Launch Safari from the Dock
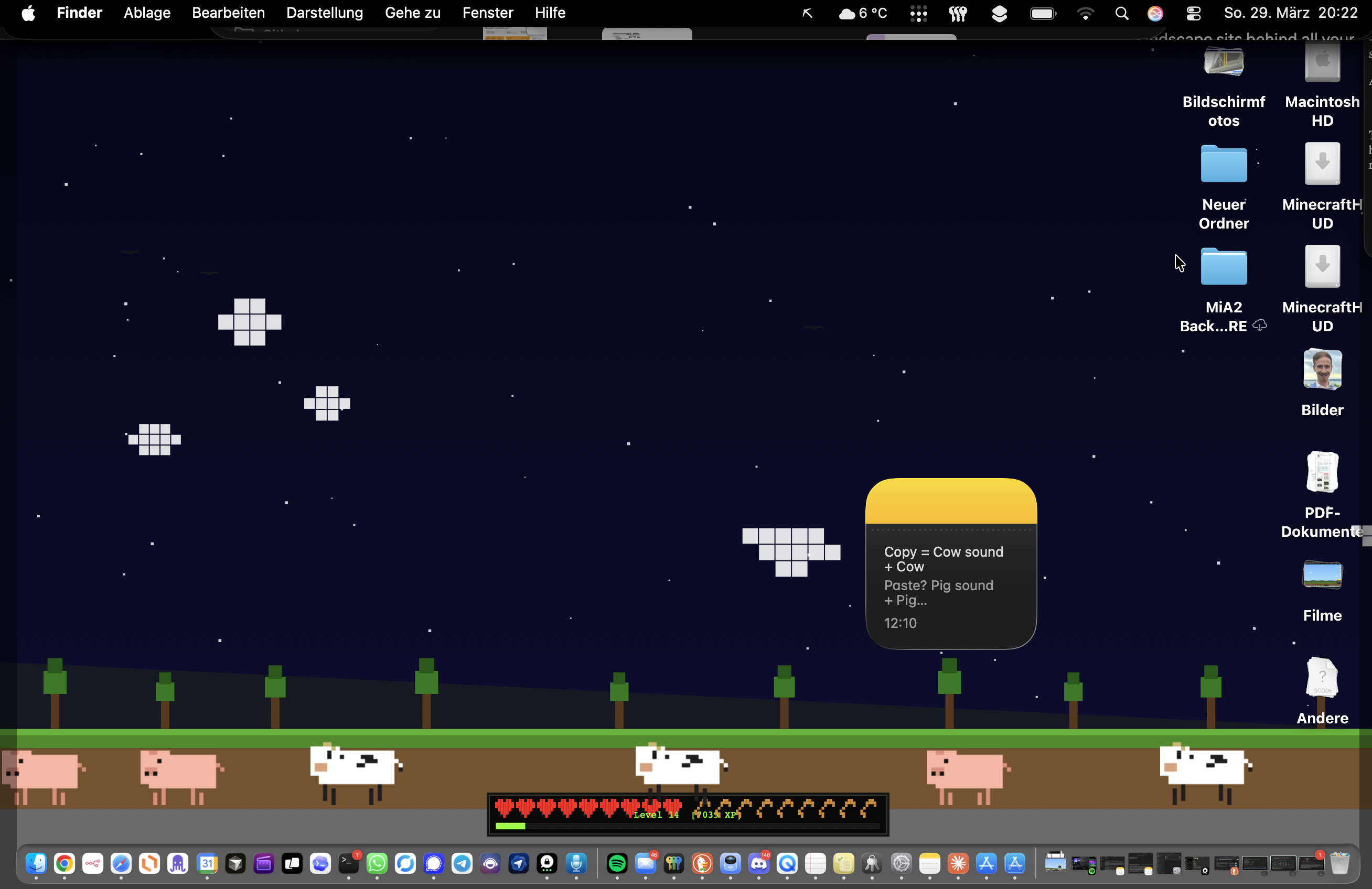Viewport: 1372px width, 889px height. point(121,863)
